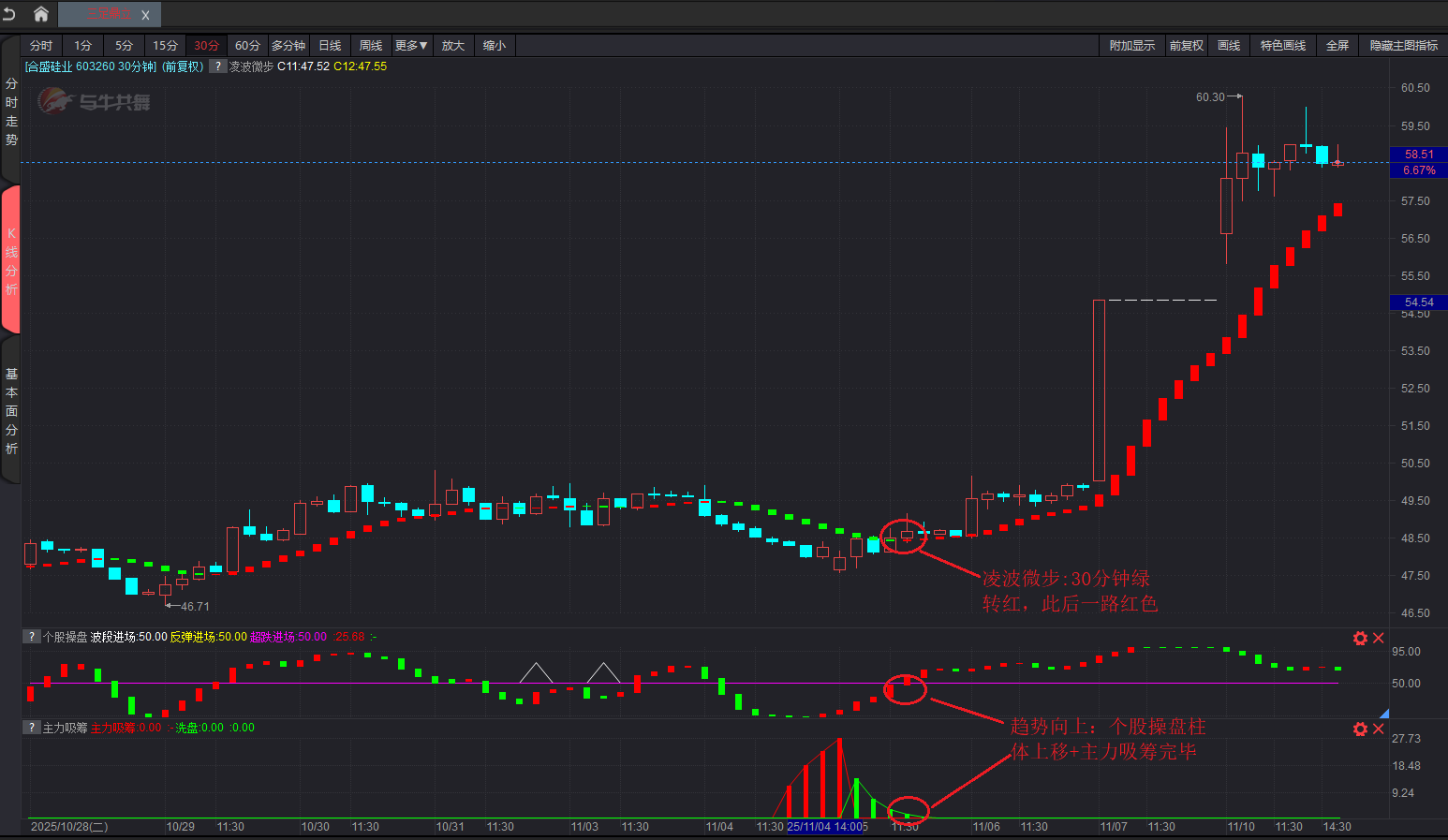
Task: Open settings gear for 个股操盘 panel
Action: pyautogui.click(x=1360, y=638)
